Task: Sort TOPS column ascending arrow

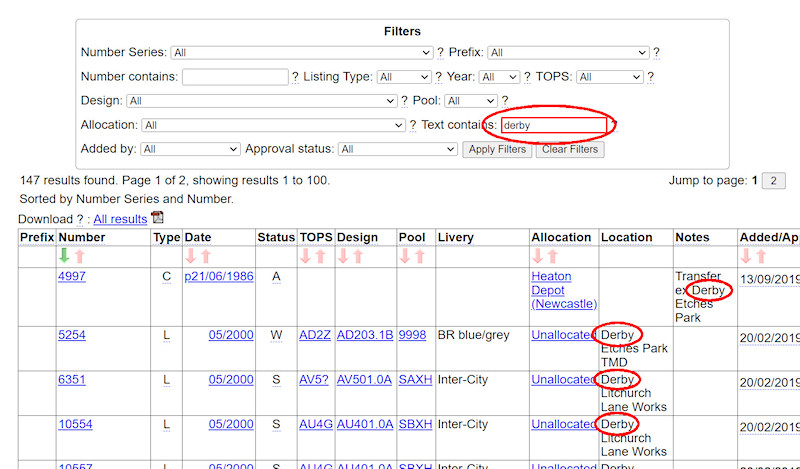Action: pos(322,257)
